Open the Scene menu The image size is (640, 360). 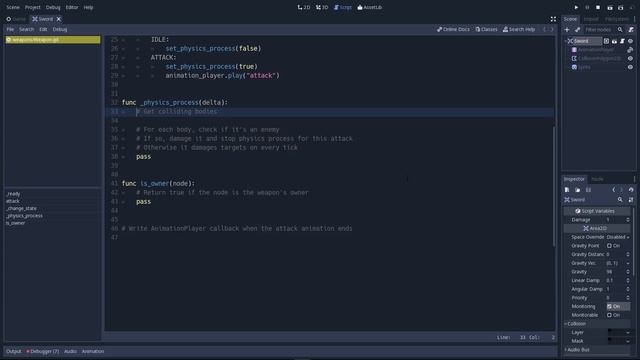click(x=13, y=7)
